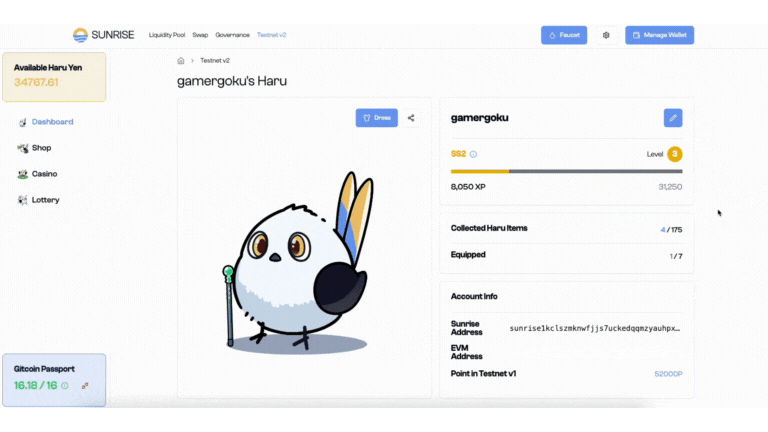Click the 4 / 175 collected items count
The height and width of the screenshot is (432, 768).
point(671,230)
